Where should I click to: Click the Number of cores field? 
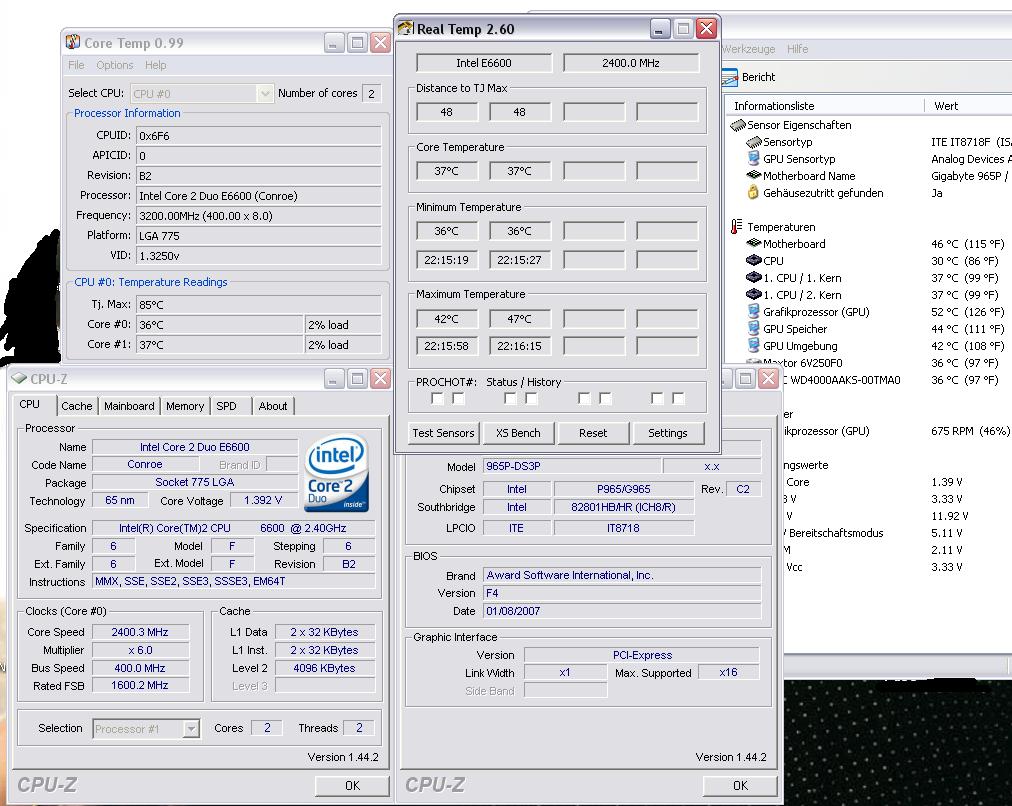pyautogui.click(x=371, y=94)
